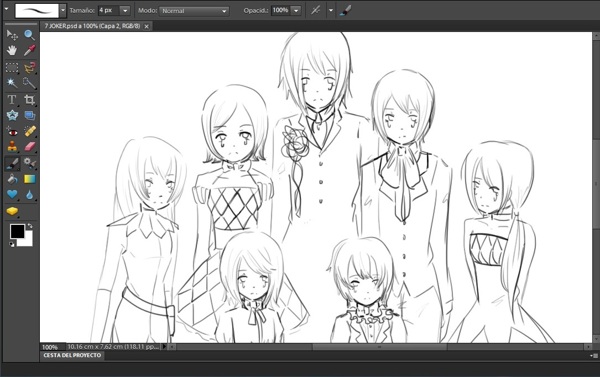Select the Move tool

click(12, 35)
